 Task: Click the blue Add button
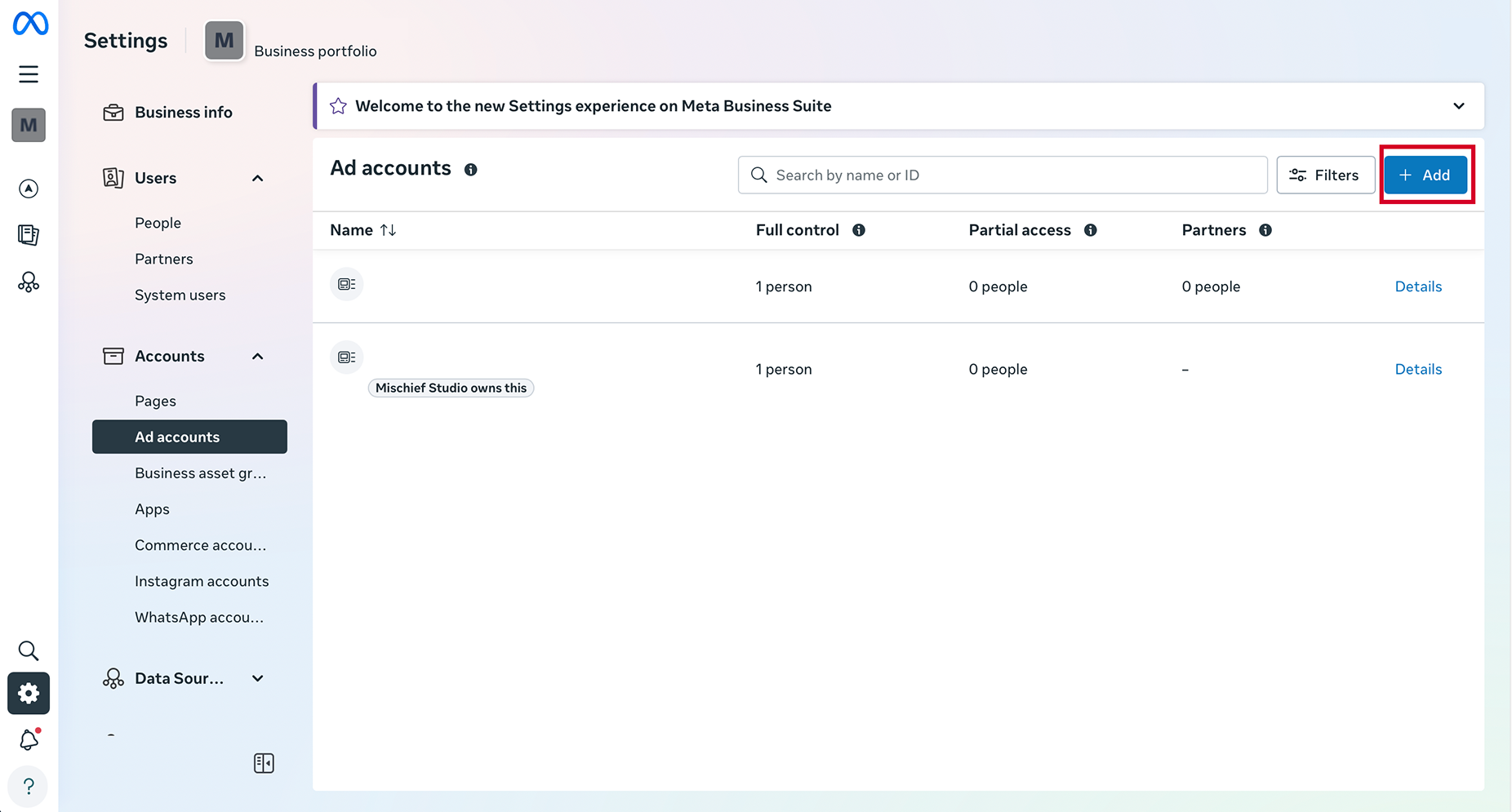pos(1425,175)
